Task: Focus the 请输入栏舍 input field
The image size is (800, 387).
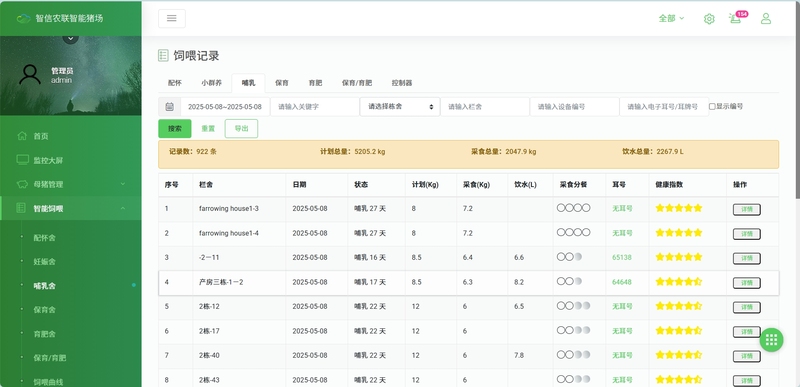Action: coord(485,107)
